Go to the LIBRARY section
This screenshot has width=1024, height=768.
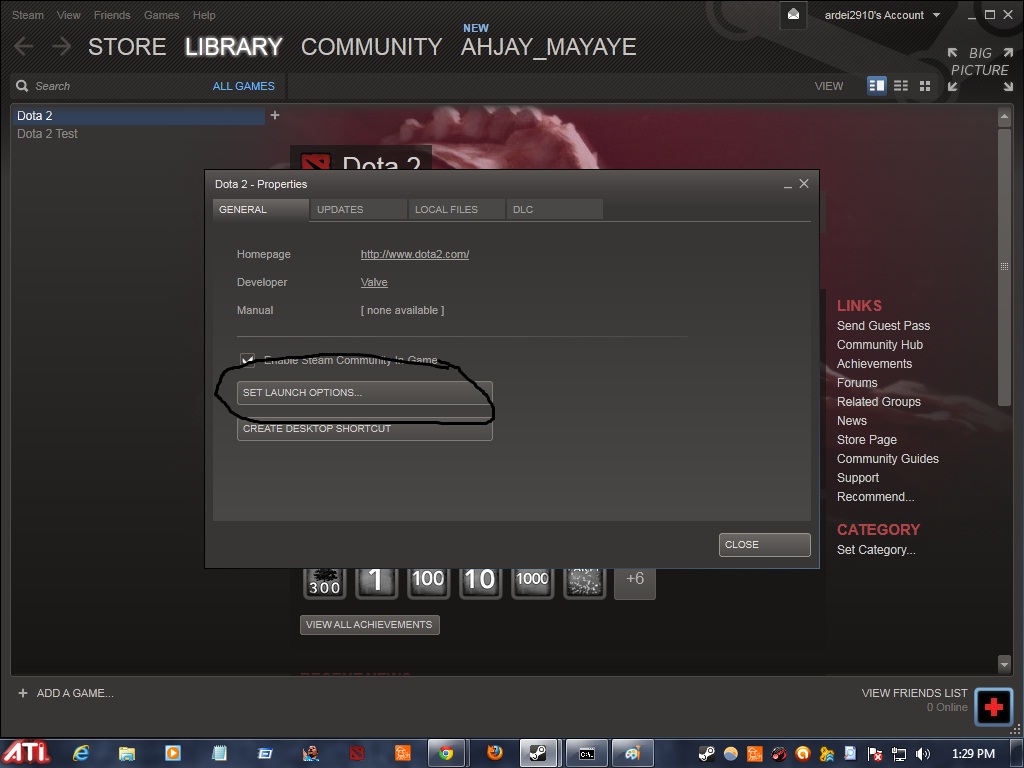tap(233, 46)
